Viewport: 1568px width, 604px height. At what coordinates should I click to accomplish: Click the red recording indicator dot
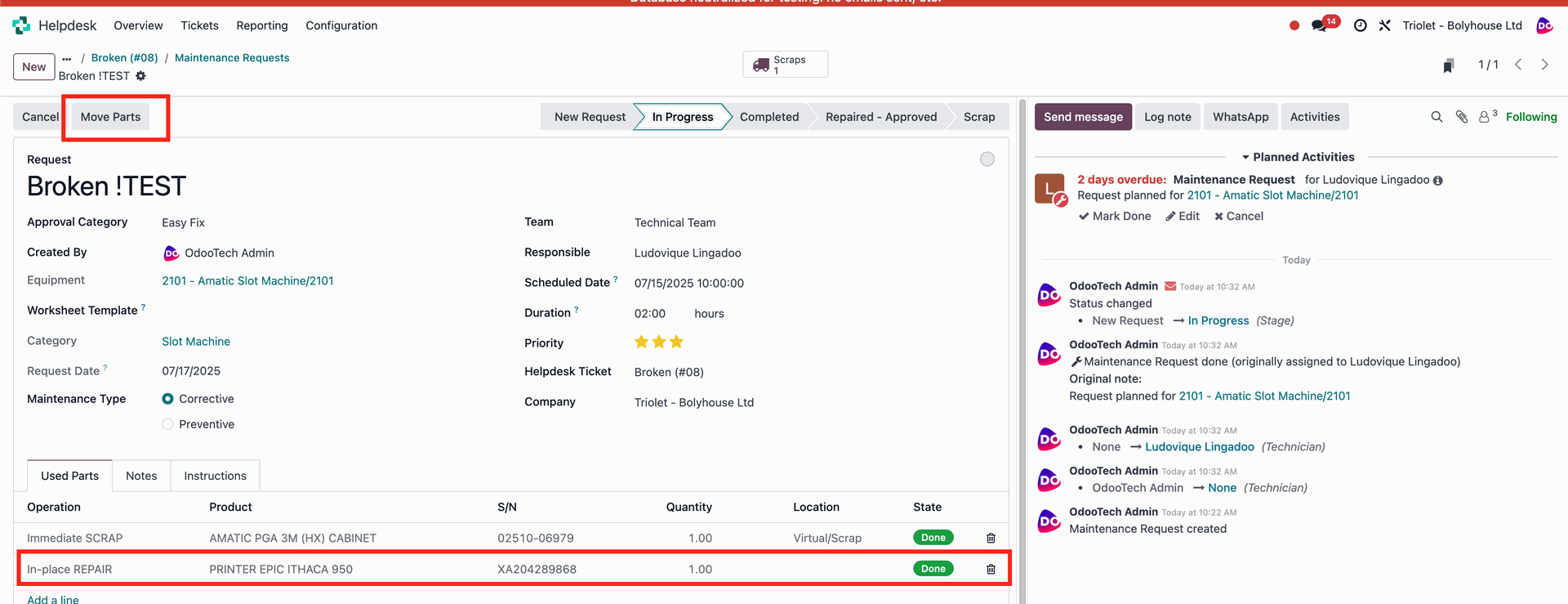pos(1294,25)
